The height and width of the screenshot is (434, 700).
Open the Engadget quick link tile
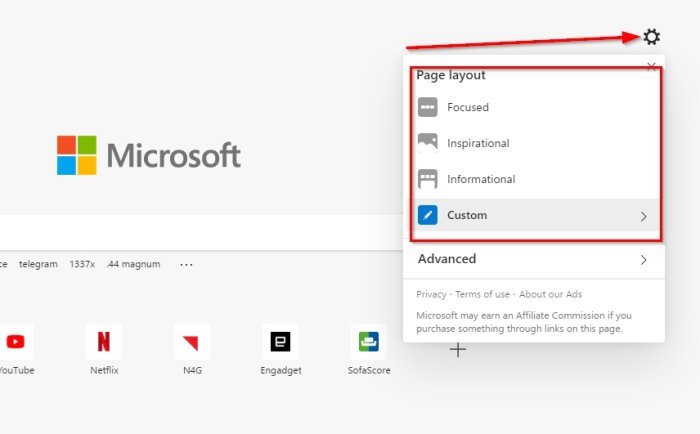pos(280,341)
